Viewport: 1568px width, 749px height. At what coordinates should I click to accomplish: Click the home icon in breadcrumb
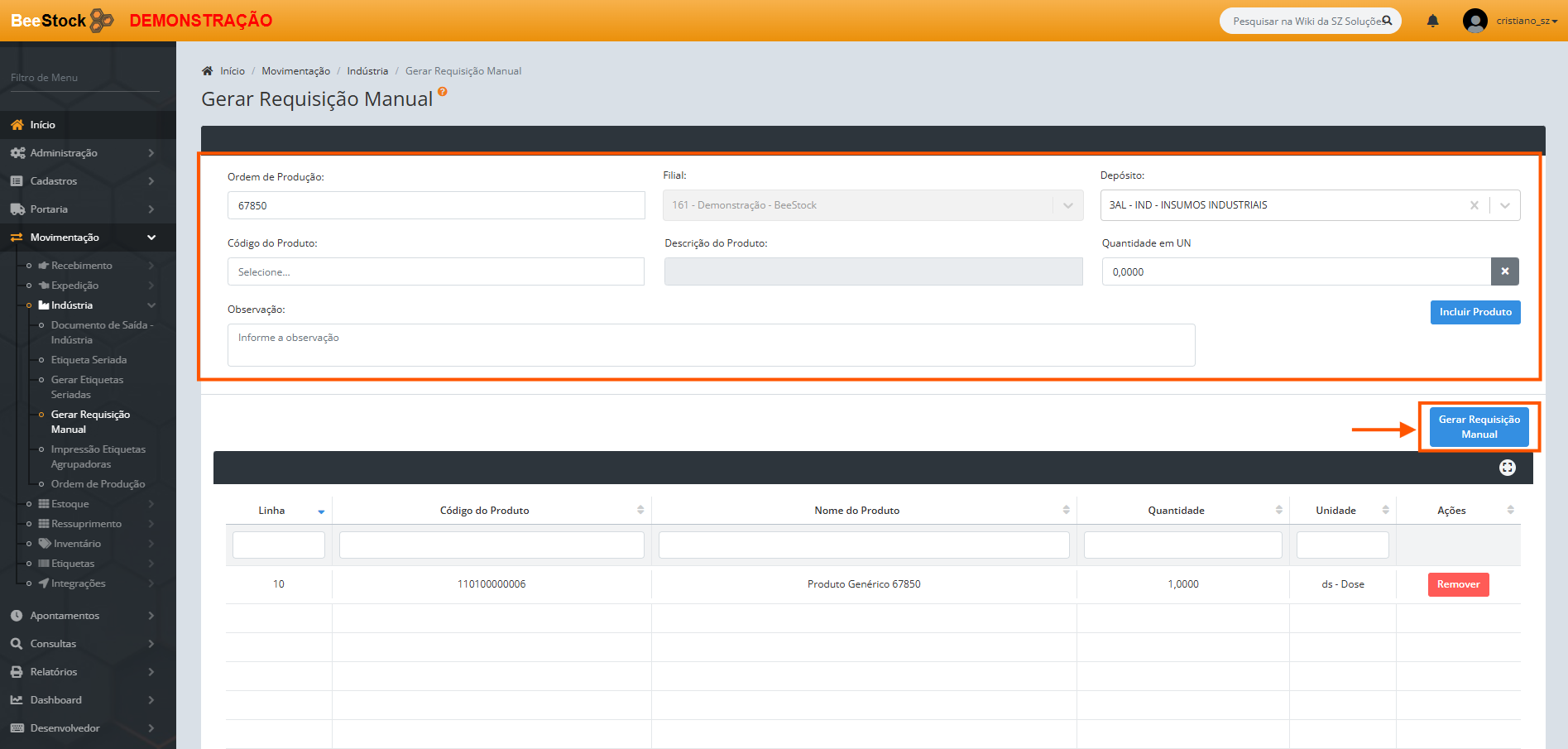(208, 71)
